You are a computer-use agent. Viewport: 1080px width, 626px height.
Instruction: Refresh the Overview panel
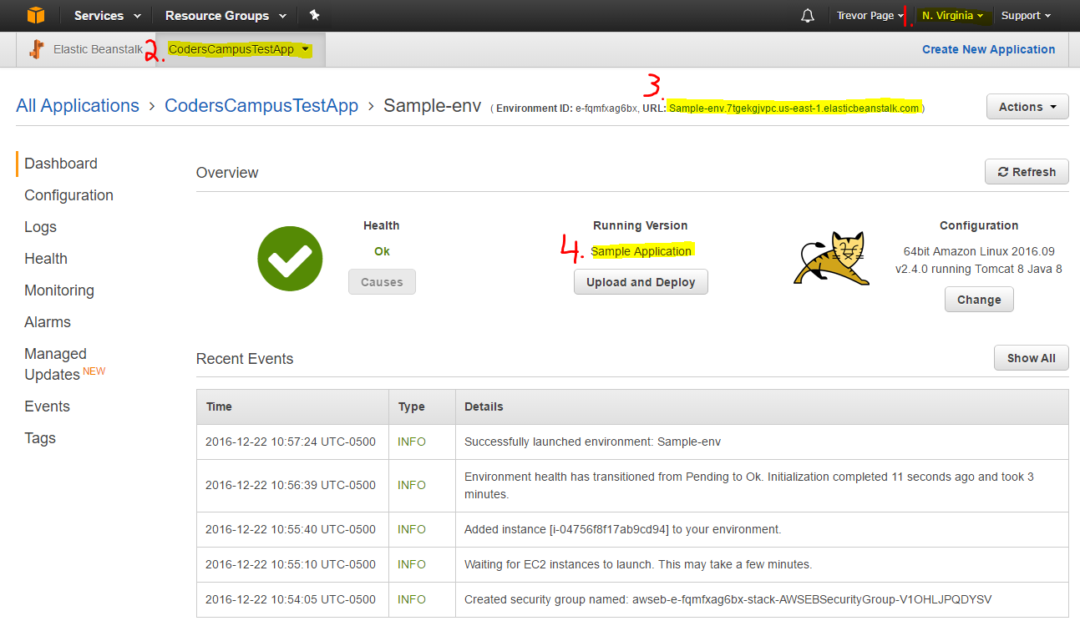[x=1026, y=171]
